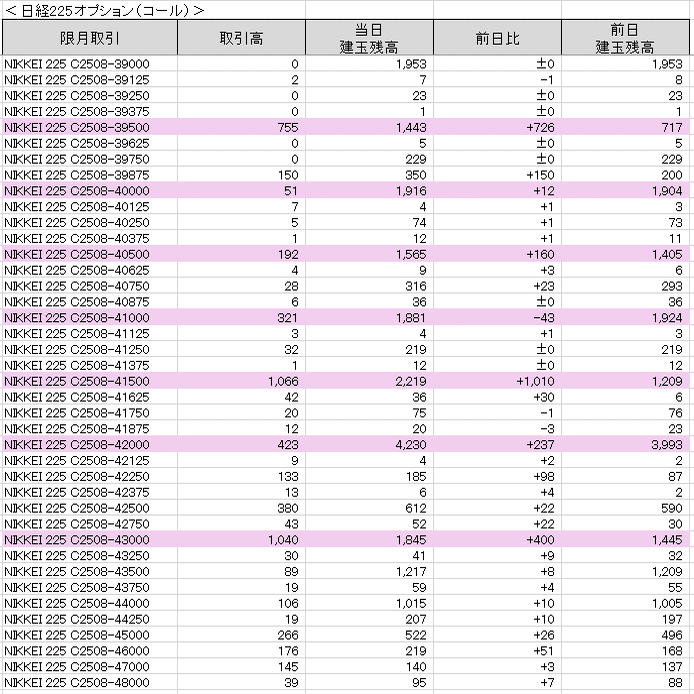
Task: Select highlighted row NIKKEI 225 C2508-40500
Action: (346, 254)
